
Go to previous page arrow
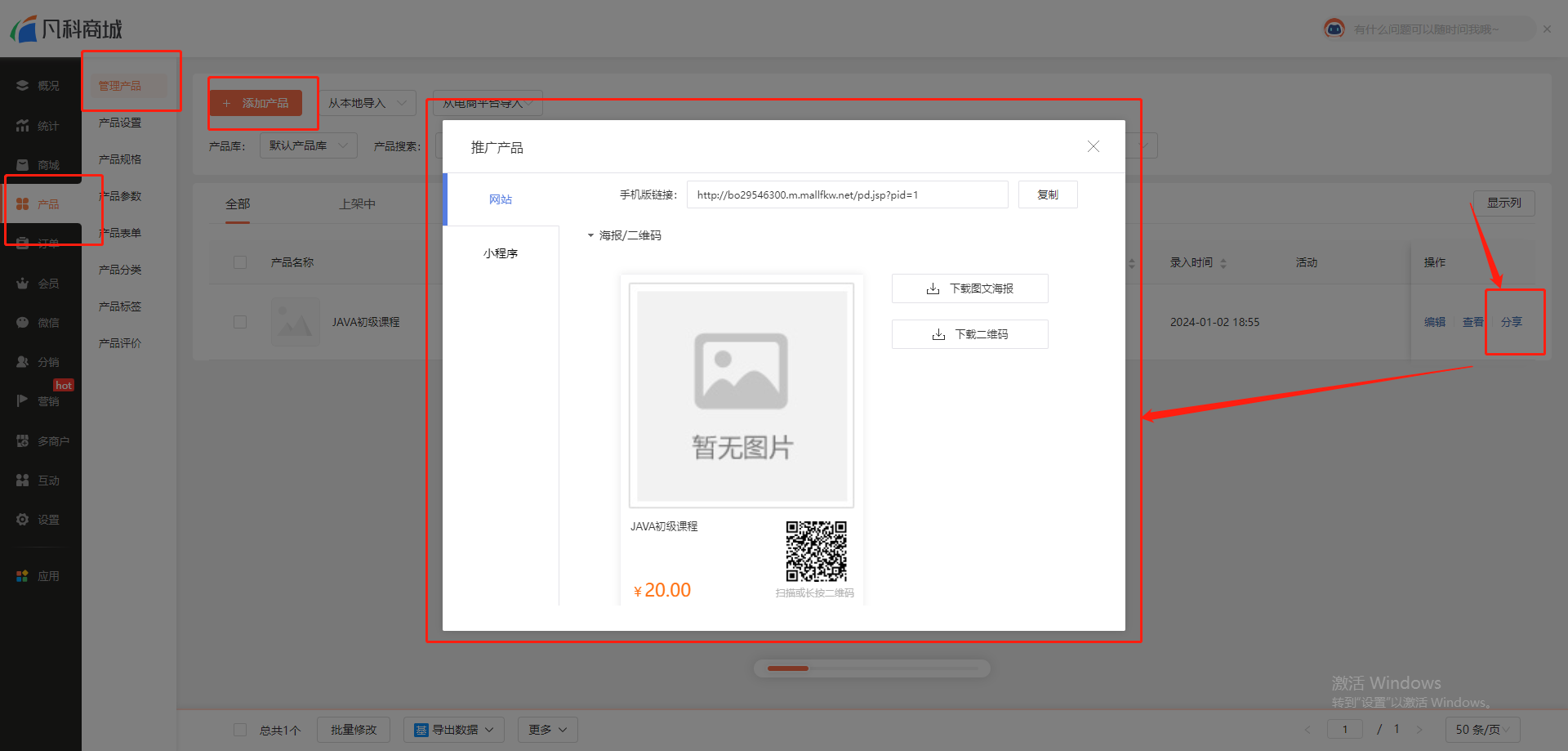1307,730
